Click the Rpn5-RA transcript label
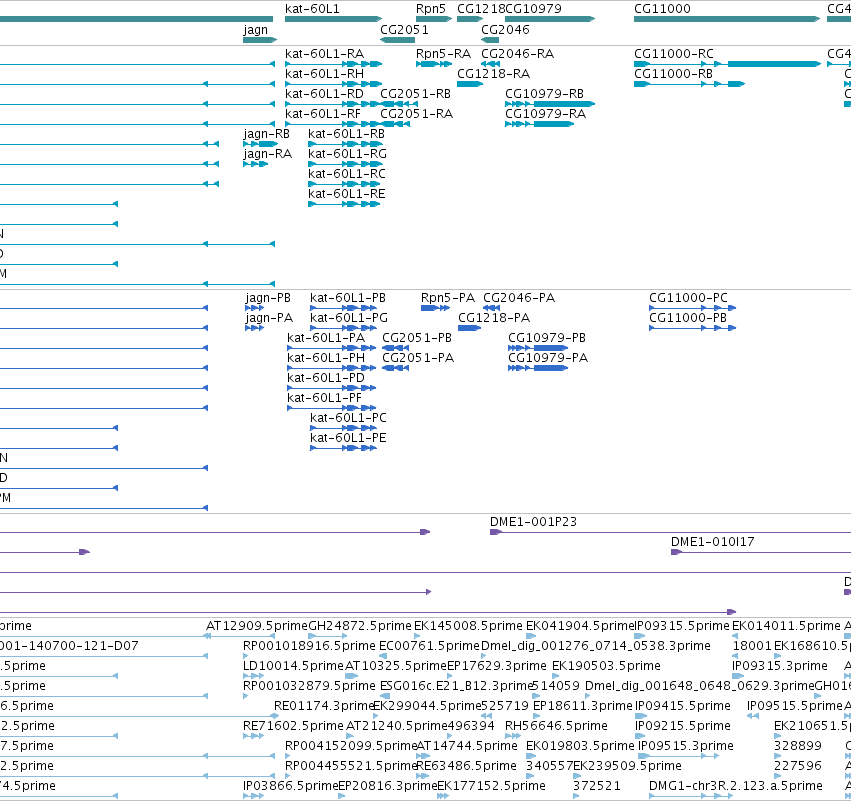851x801 pixels. [x=443, y=54]
